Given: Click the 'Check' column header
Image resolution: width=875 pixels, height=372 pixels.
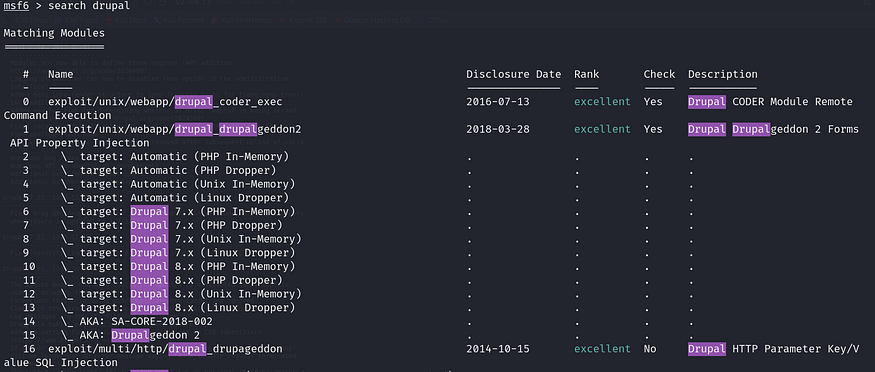Looking at the screenshot, I should click(659, 74).
